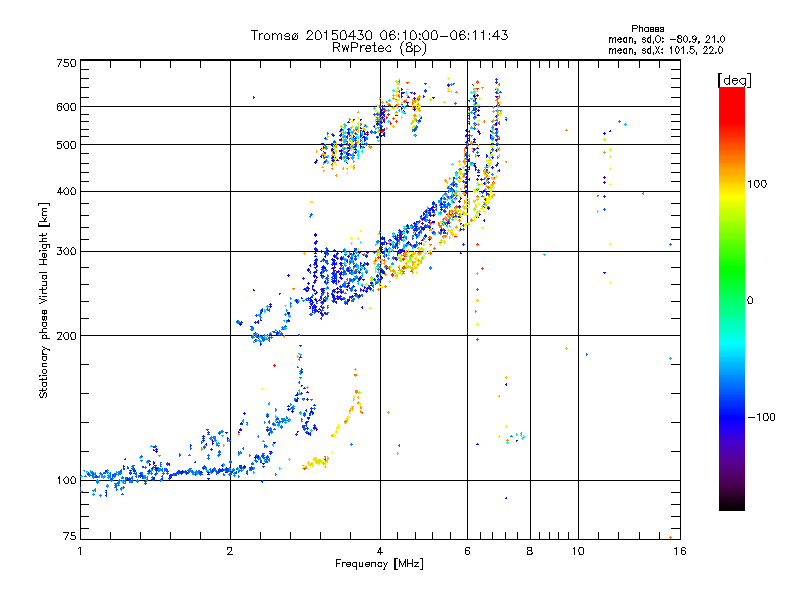Click the black bottom of the colorbar

tap(731, 506)
